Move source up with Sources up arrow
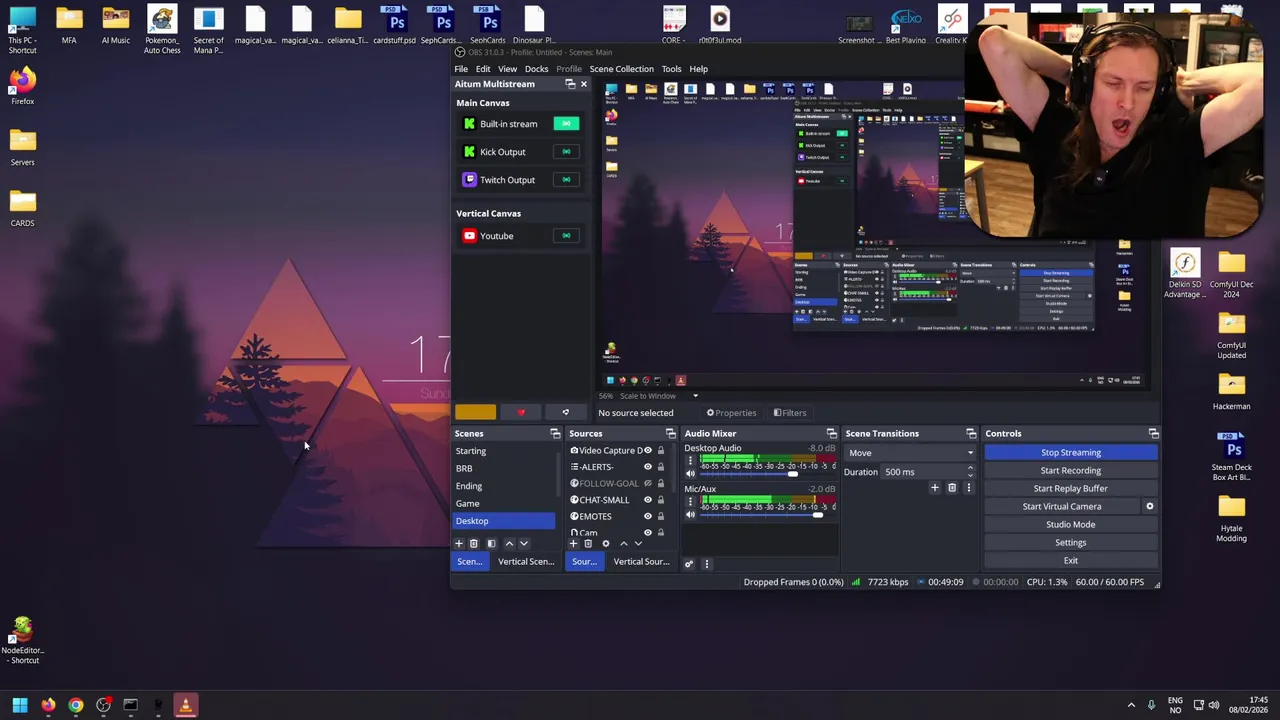 point(623,544)
